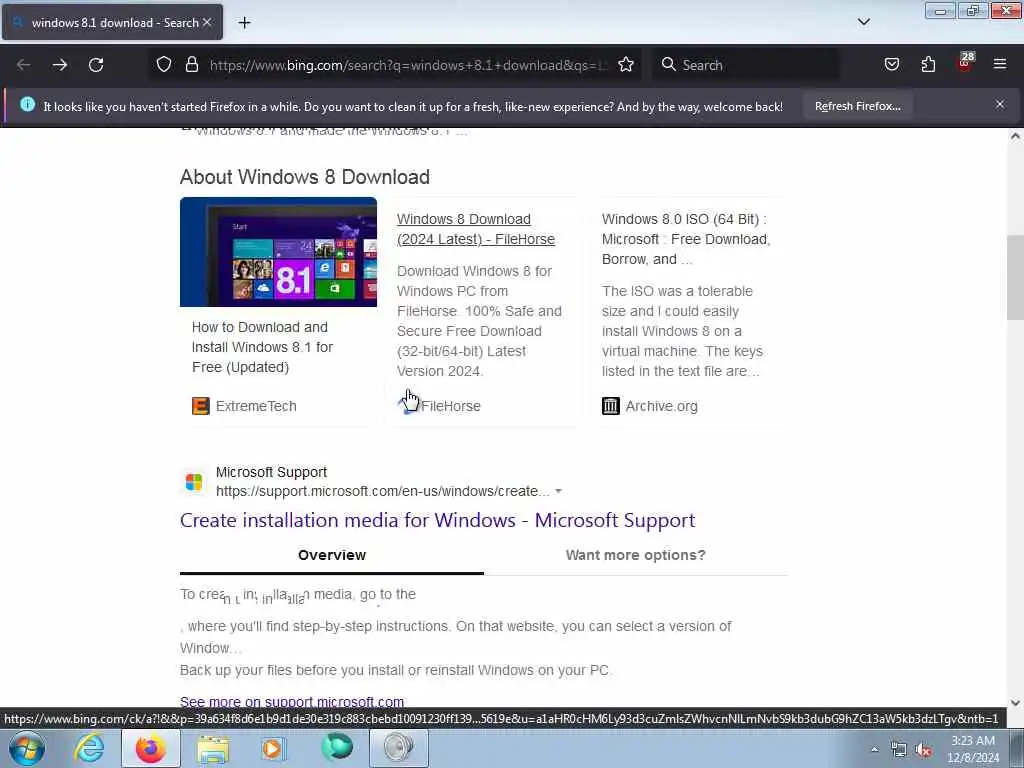Close the windows 8.1 download tab

[207, 22]
